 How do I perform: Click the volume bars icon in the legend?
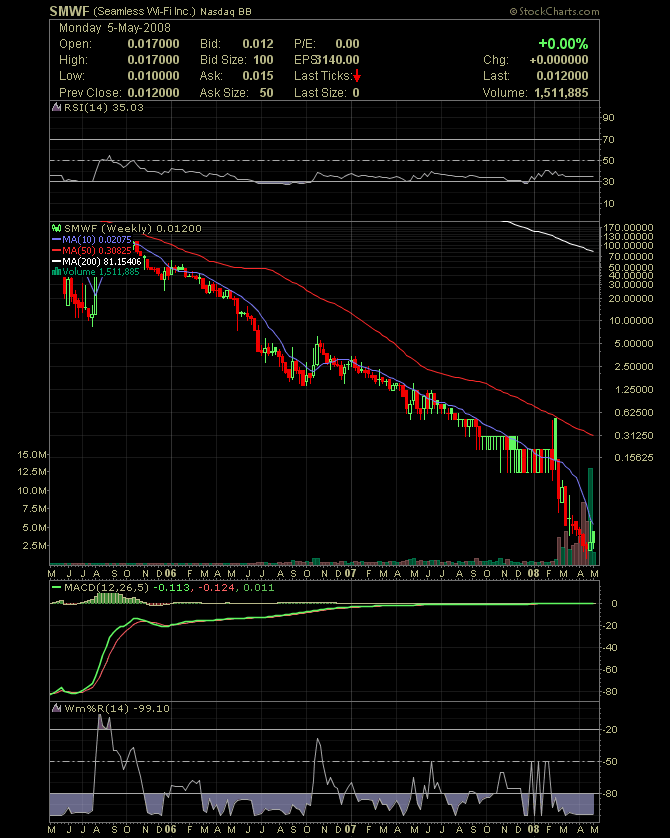56,271
